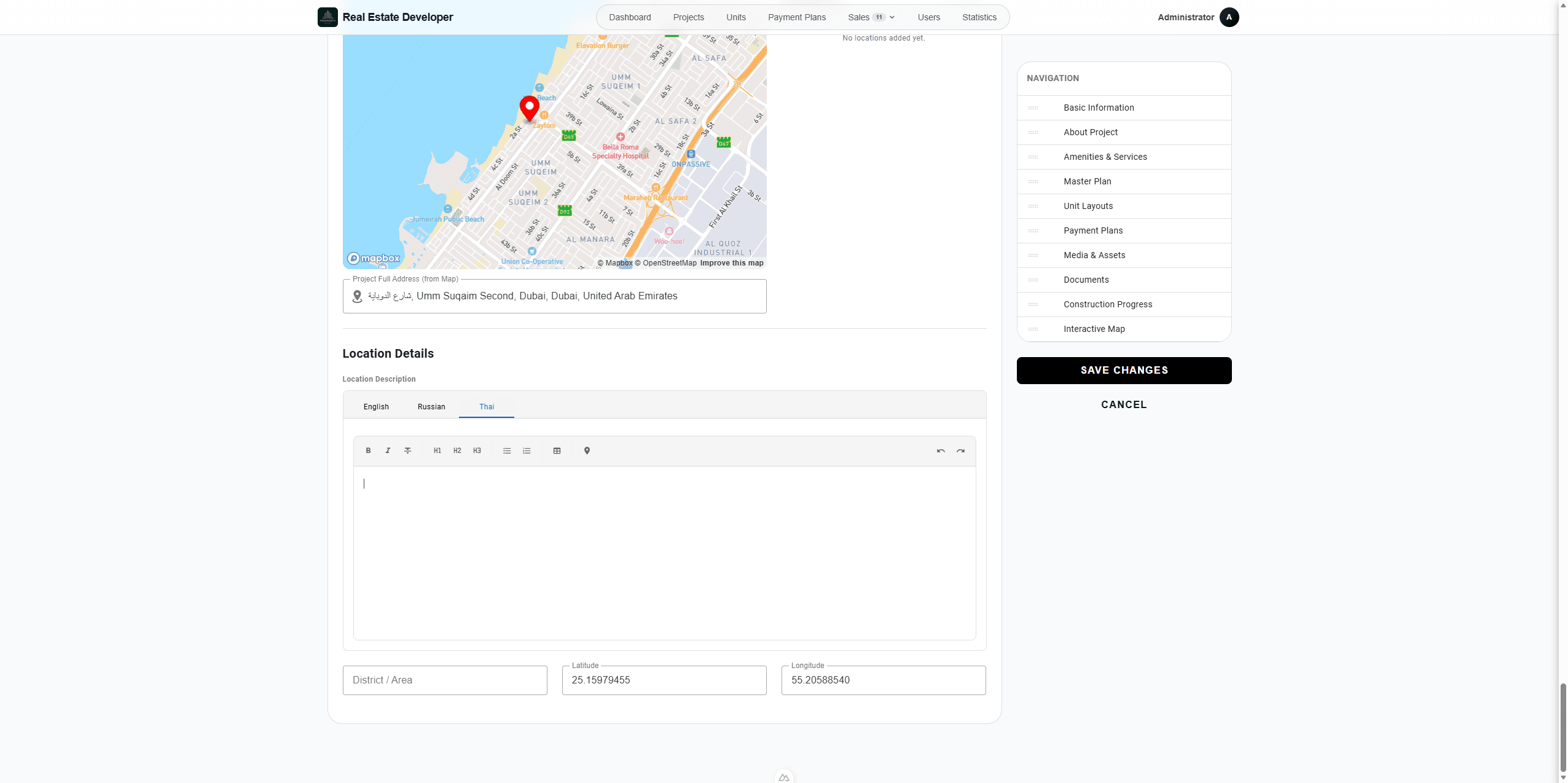Jump to Construction Progress section
Viewport: 1568px width, 783px height.
click(1124, 304)
